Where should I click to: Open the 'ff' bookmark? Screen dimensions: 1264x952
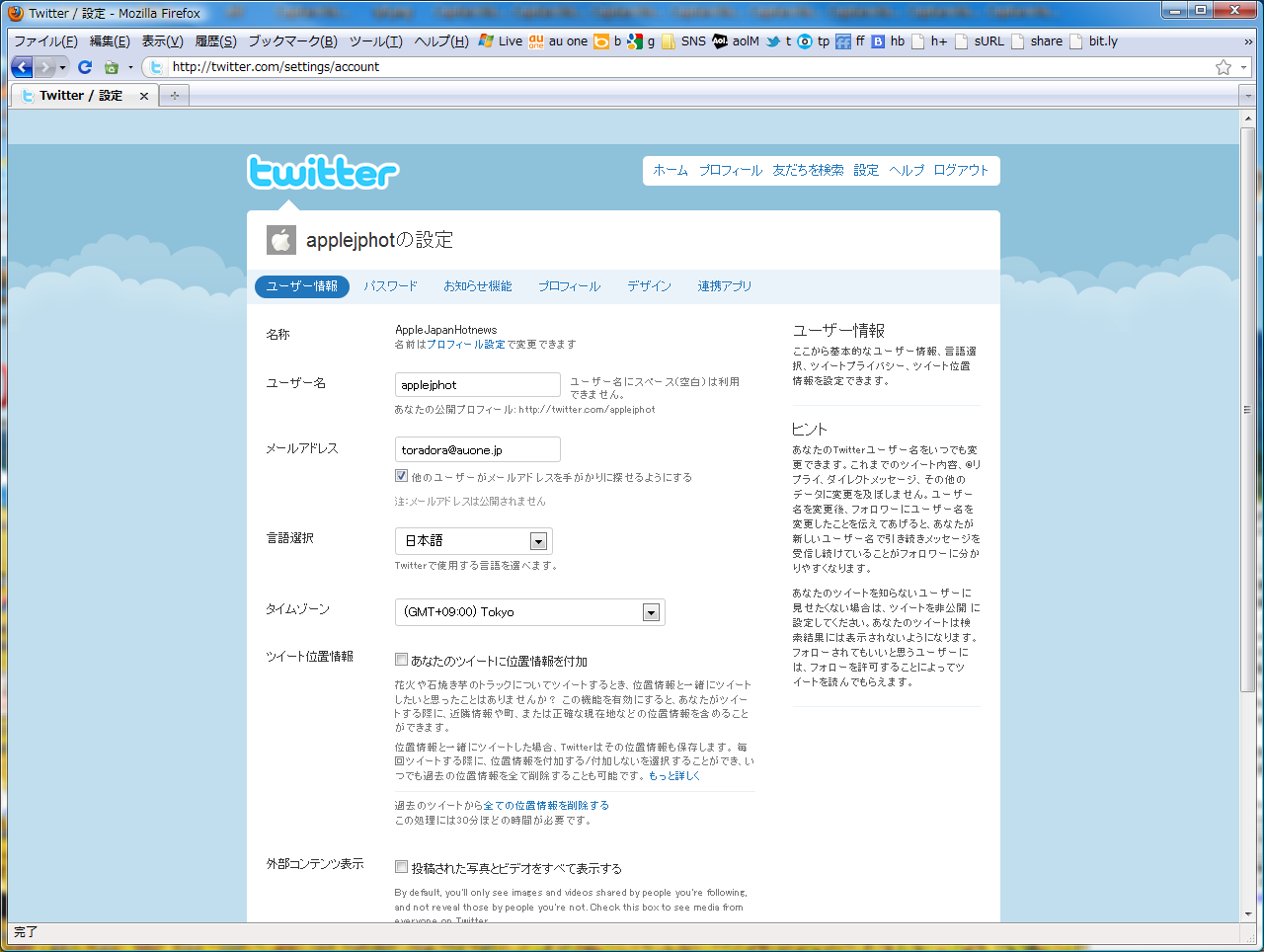pyautogui.click(x=850, y=41)
